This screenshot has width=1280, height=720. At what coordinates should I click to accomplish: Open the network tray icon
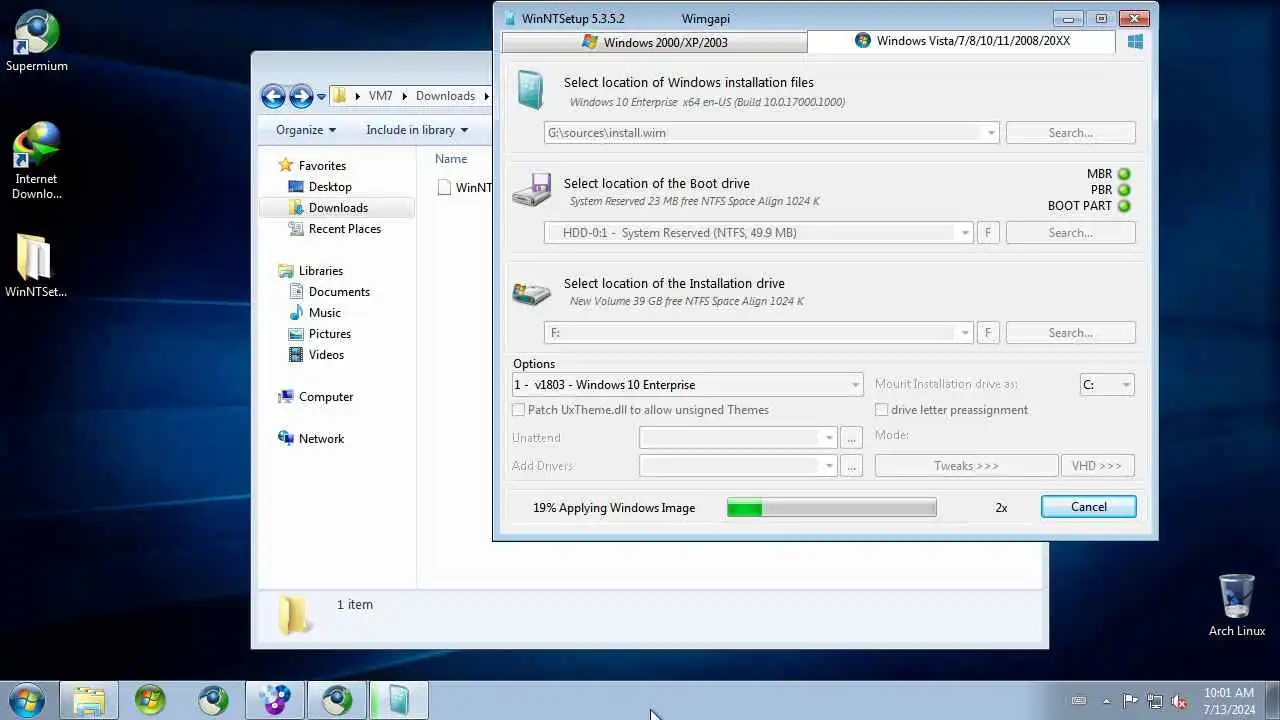1155,701
